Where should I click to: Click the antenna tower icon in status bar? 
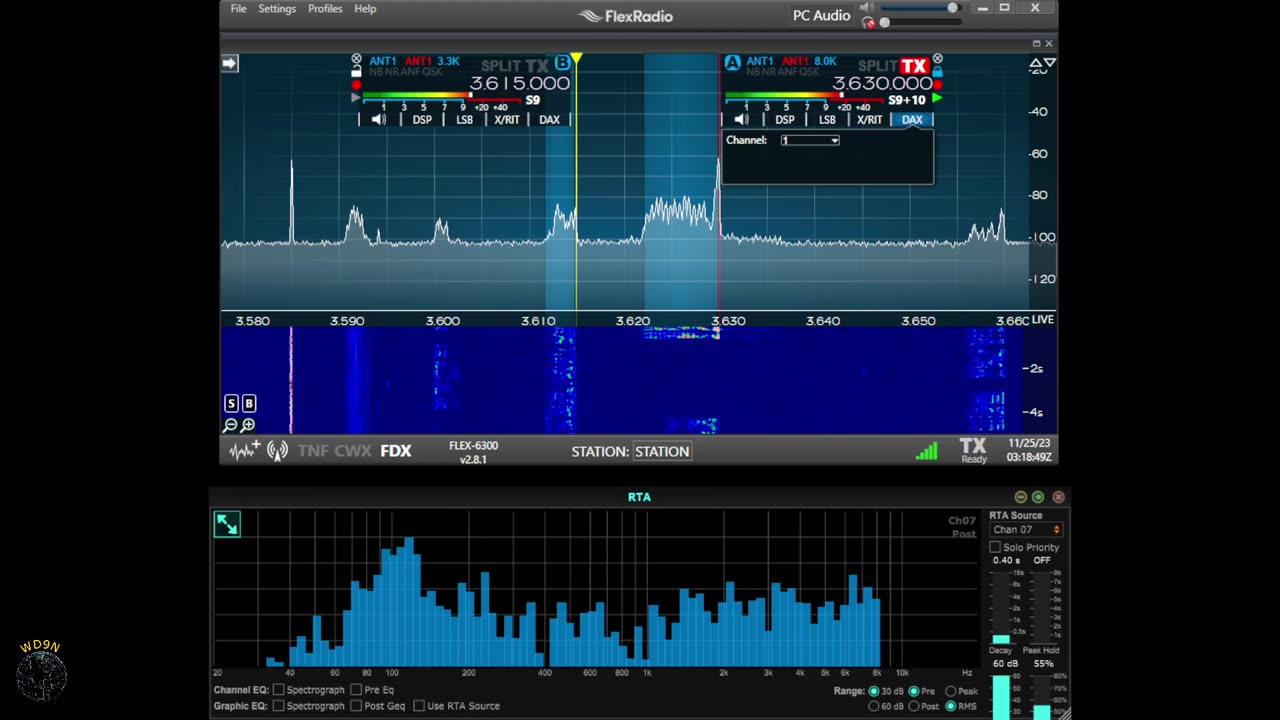(277, 451)
